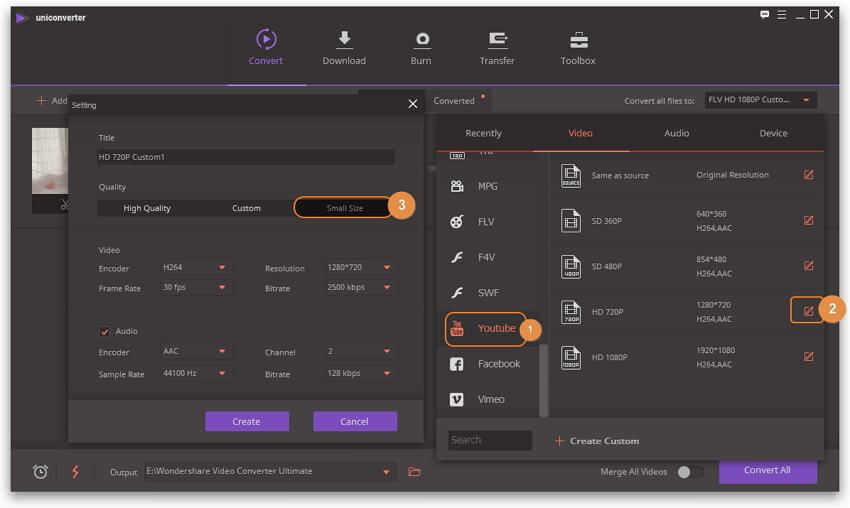The image size is (850, 508).
Task: Select Small Size quality option
Action: pyautogui.click(x=344, y=208)
